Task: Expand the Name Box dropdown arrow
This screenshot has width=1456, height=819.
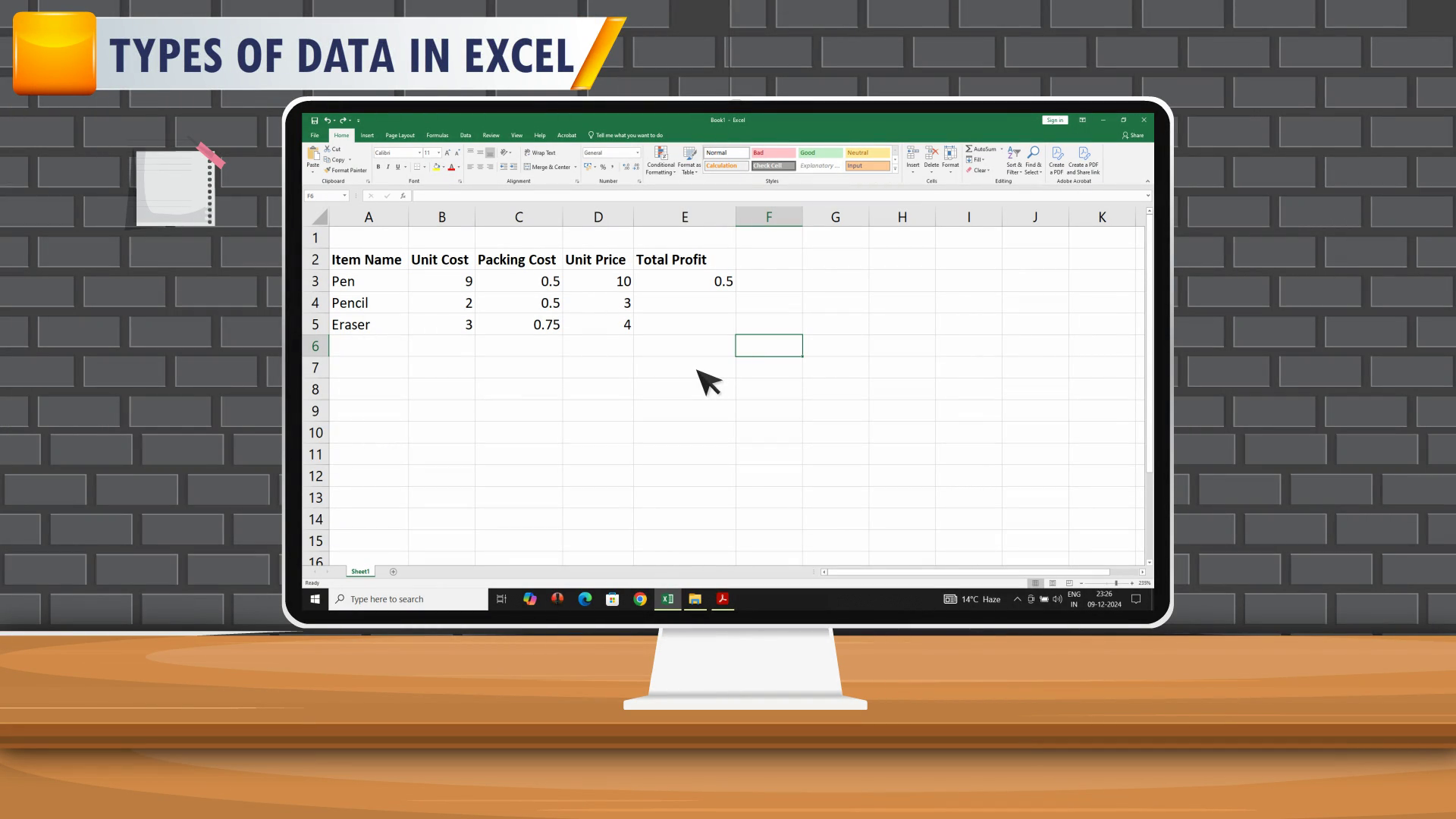Action: tap(344, 196)
